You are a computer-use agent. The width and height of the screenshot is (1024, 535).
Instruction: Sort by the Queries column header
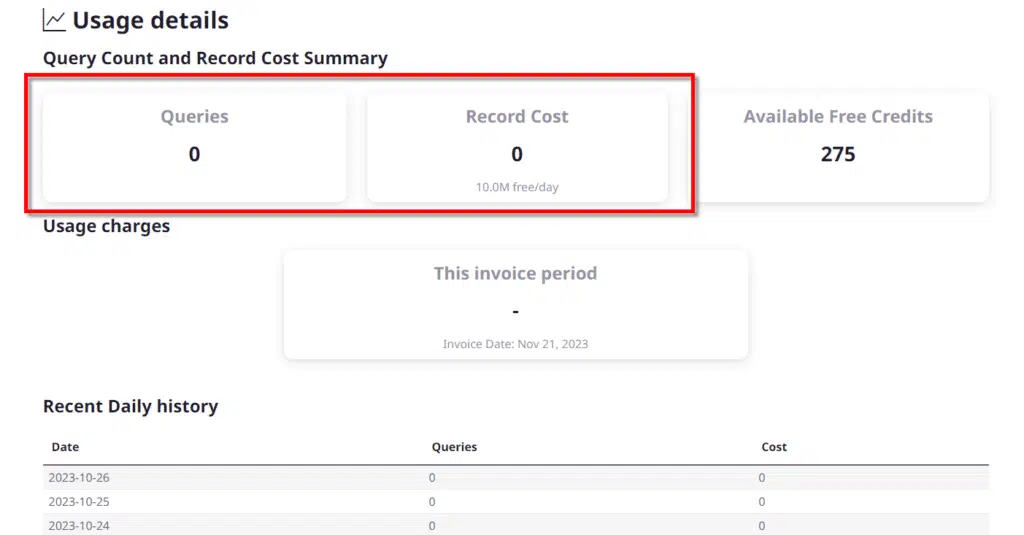[x=454, y=447]
